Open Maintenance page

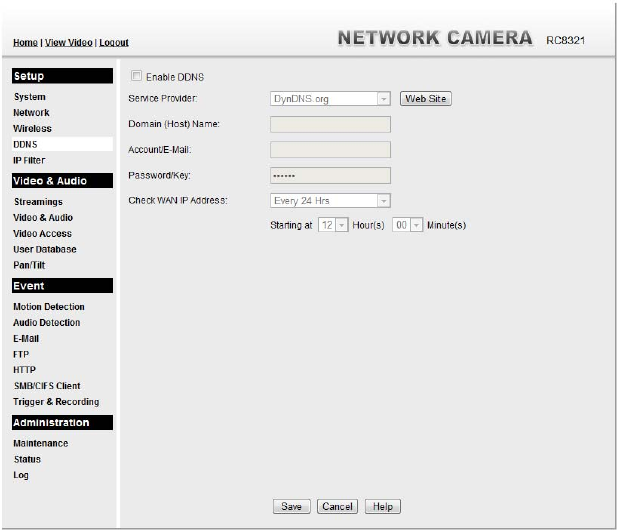(41, 443)
